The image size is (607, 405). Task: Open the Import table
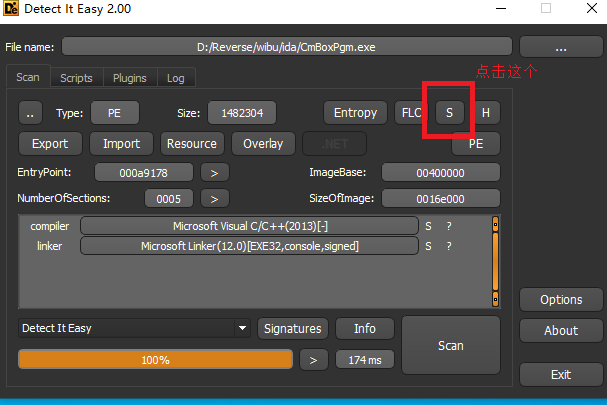pyautogui.click(x=122, y=144)
